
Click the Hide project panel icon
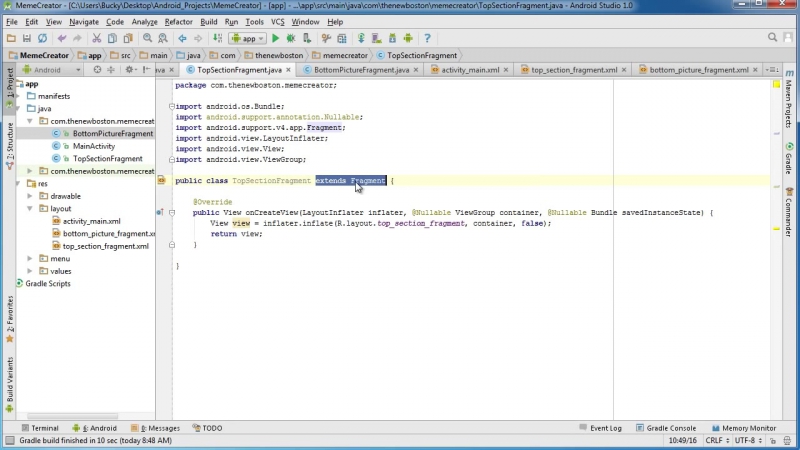[146, 70]
